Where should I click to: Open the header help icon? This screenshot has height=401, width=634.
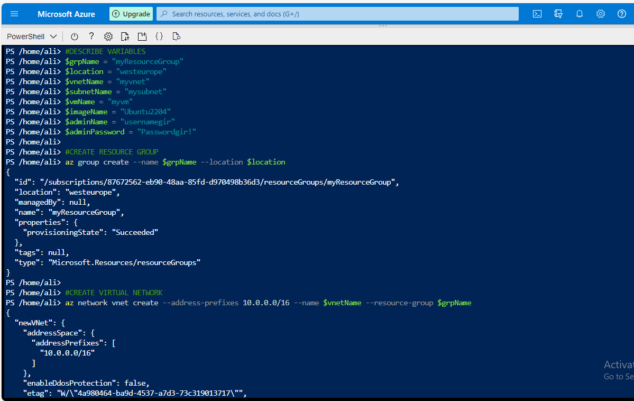pos(622,14)
